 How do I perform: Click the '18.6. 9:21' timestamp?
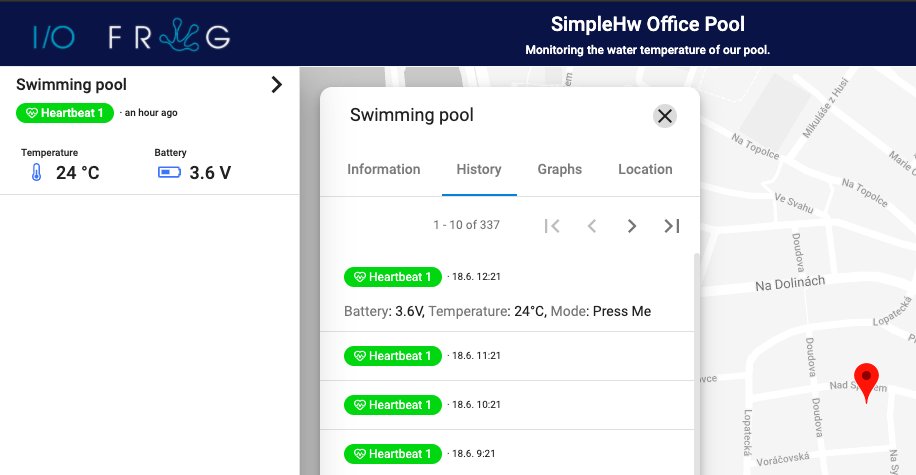coord(474,454)
